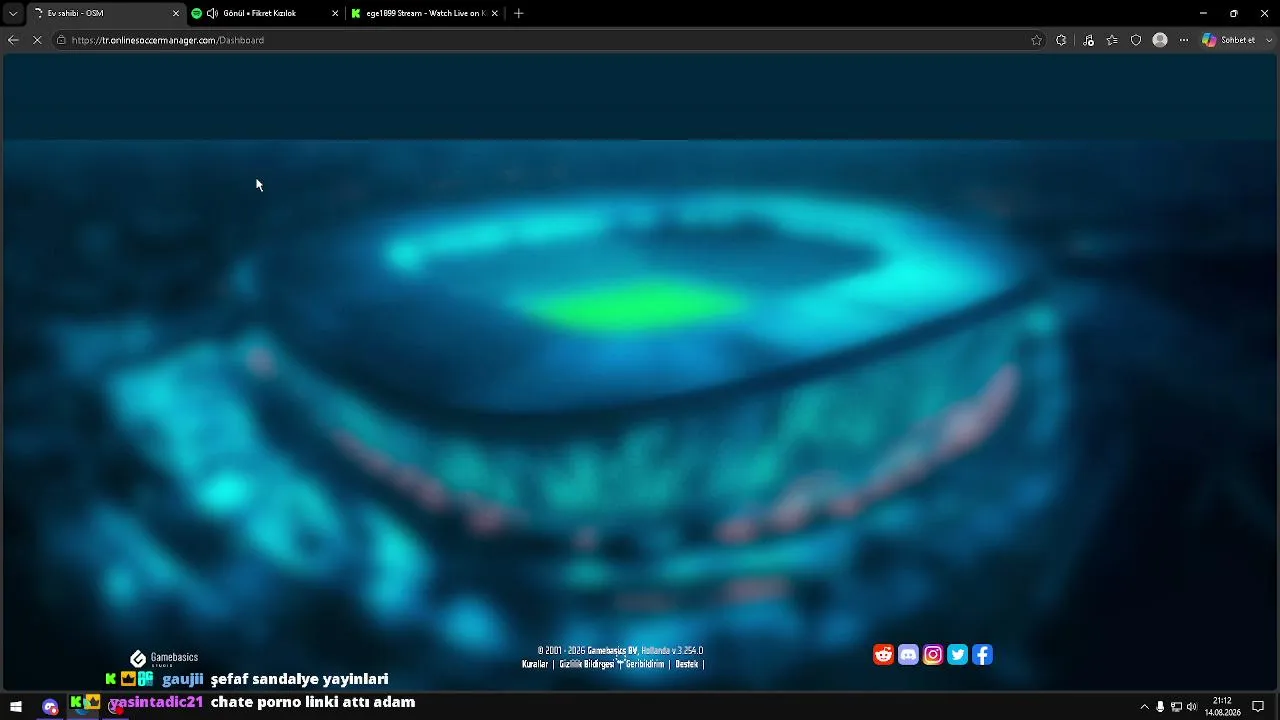Add this page to favorites

(x=1037, y=40)
